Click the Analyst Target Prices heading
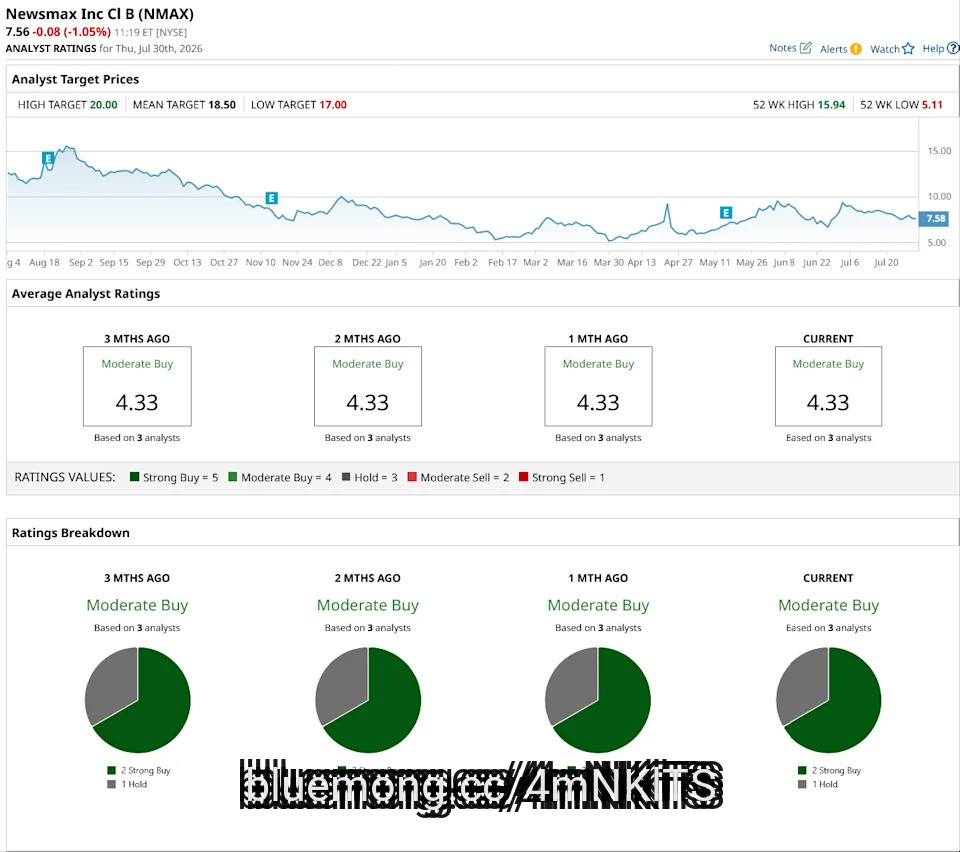Viewport: 960px width, 852px height. pos(75,79)
